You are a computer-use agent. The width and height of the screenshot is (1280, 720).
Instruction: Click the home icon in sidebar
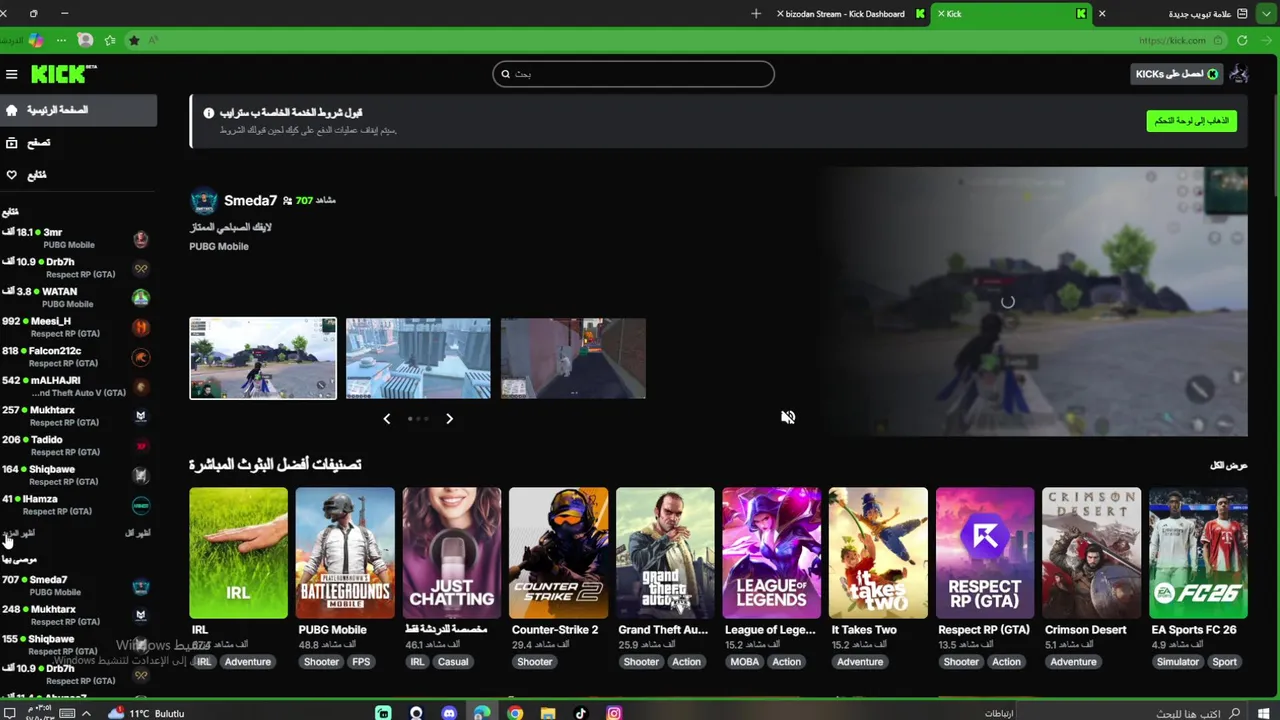[12, 110]
